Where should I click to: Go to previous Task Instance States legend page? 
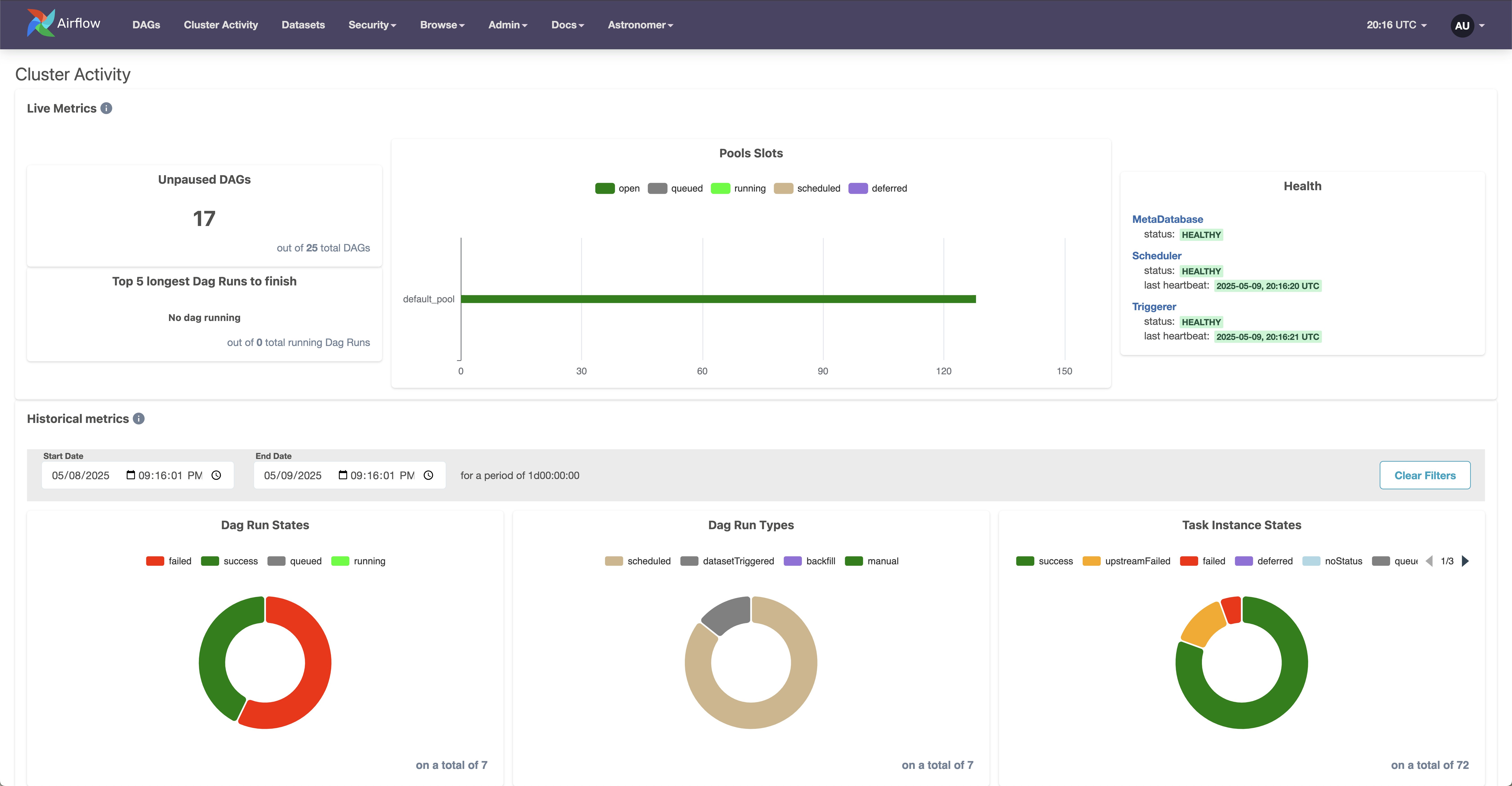click(x=1429, y=561)
